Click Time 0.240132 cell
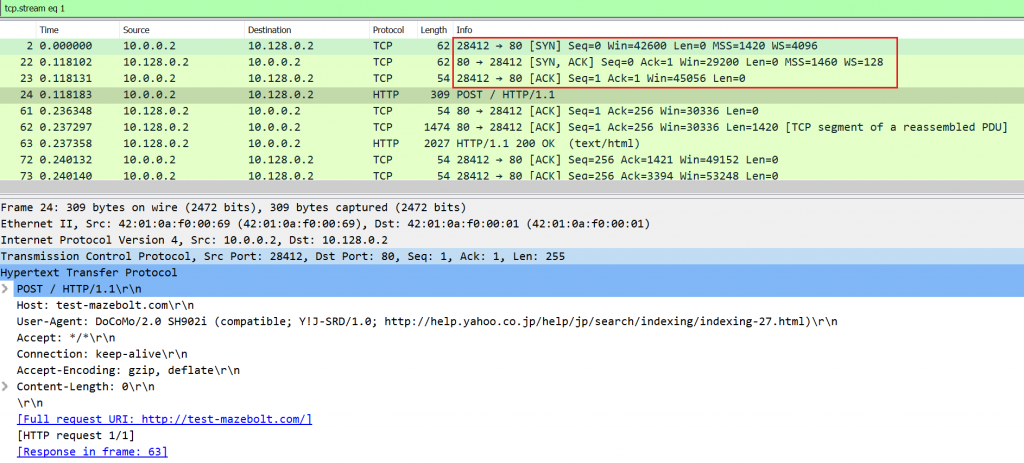The width and height of the screenshot is (1024, 463). 65,159
